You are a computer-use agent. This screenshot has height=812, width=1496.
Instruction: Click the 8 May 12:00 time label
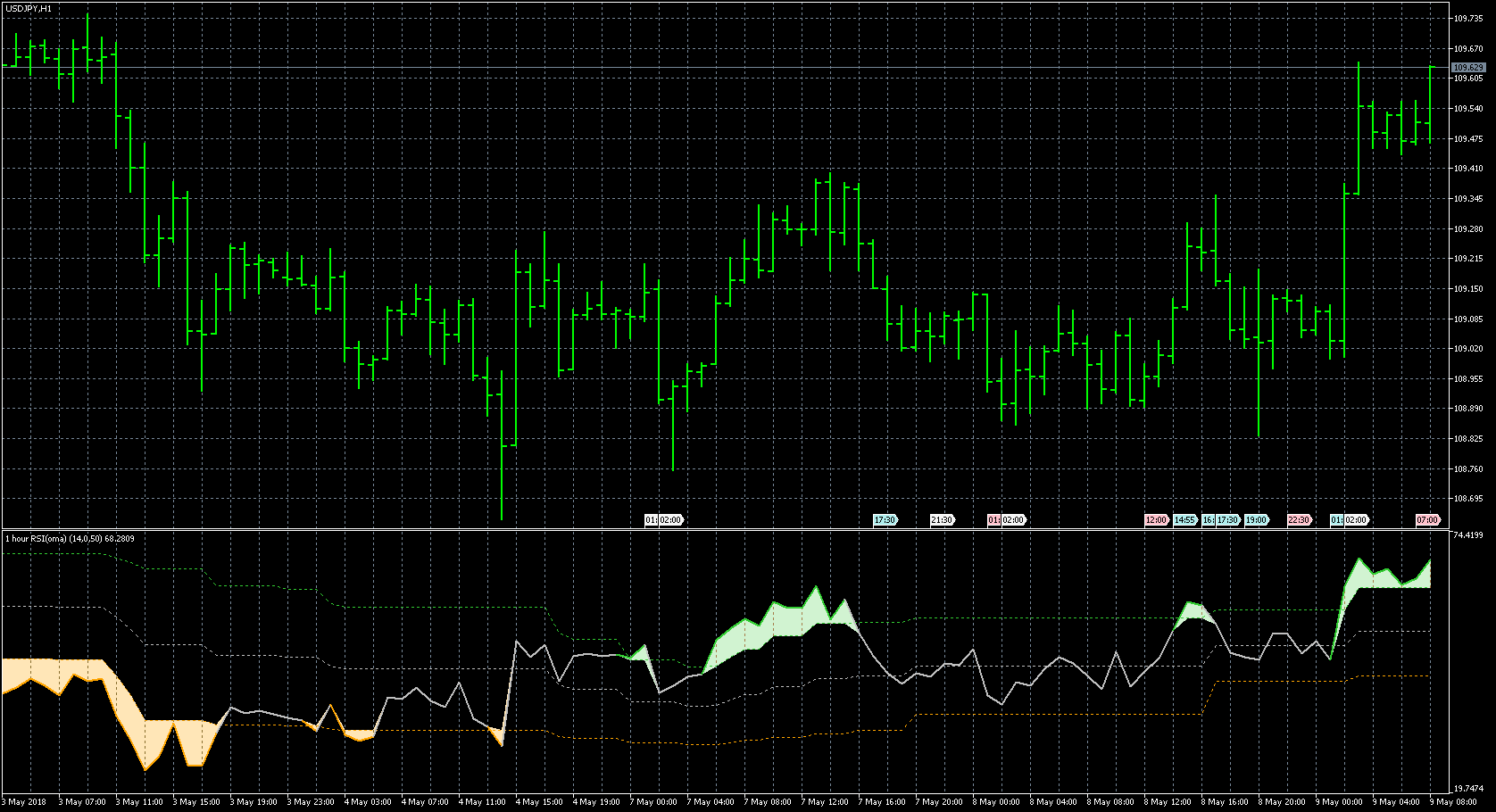tap(1168, 802)
